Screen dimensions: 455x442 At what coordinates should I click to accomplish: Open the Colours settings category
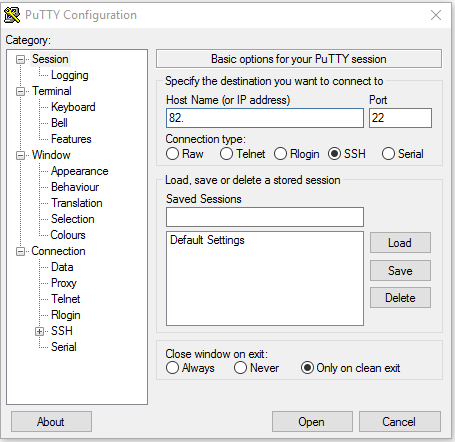(68, 235)
